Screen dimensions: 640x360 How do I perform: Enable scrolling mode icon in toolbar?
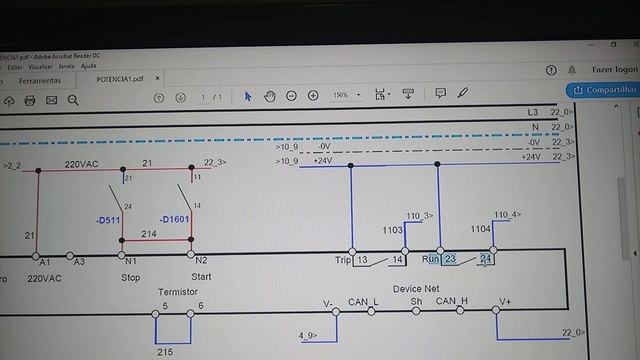pos(408,94)
